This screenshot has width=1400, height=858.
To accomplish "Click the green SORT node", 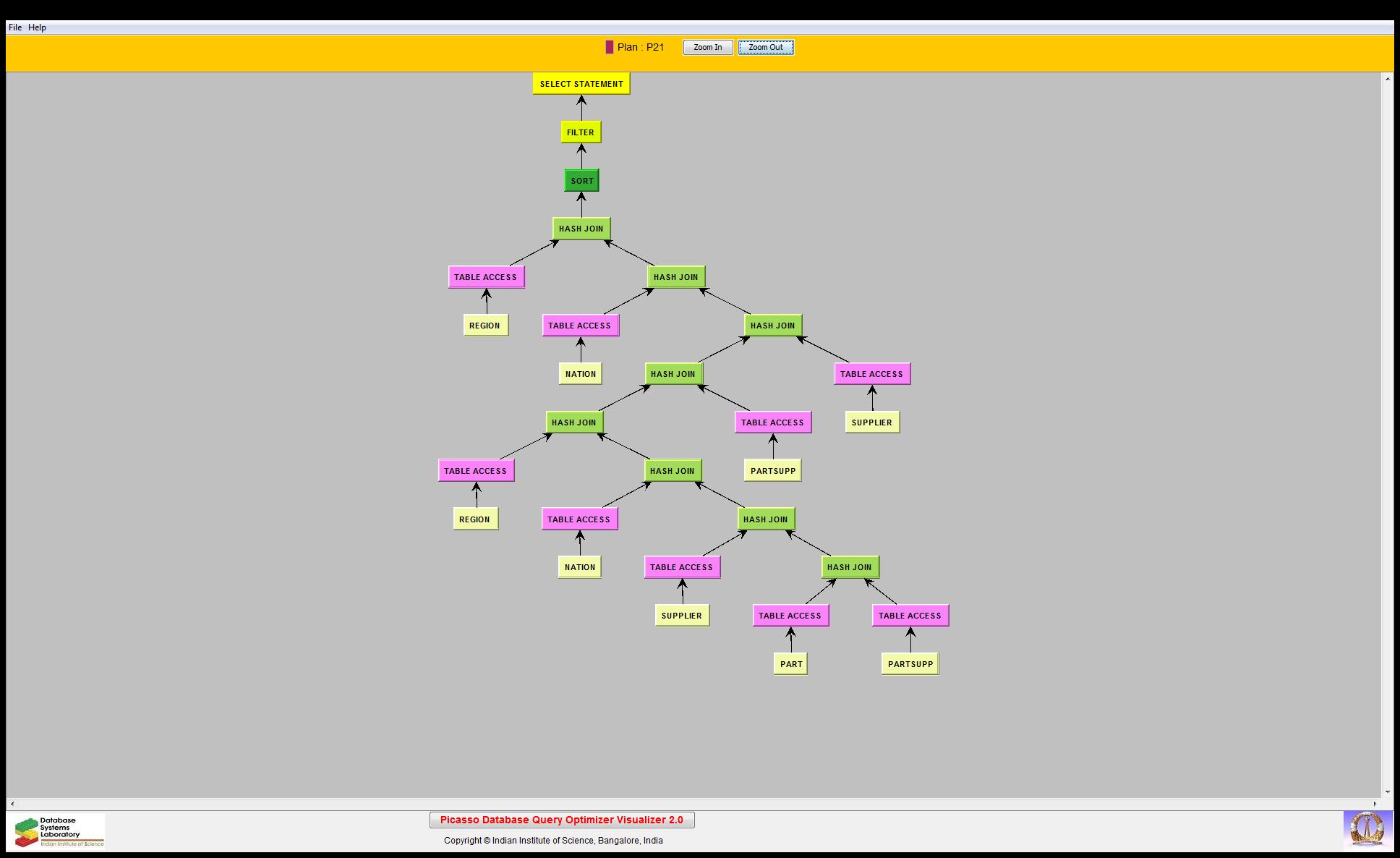I will pyautogui.click(x=581, y=181).
